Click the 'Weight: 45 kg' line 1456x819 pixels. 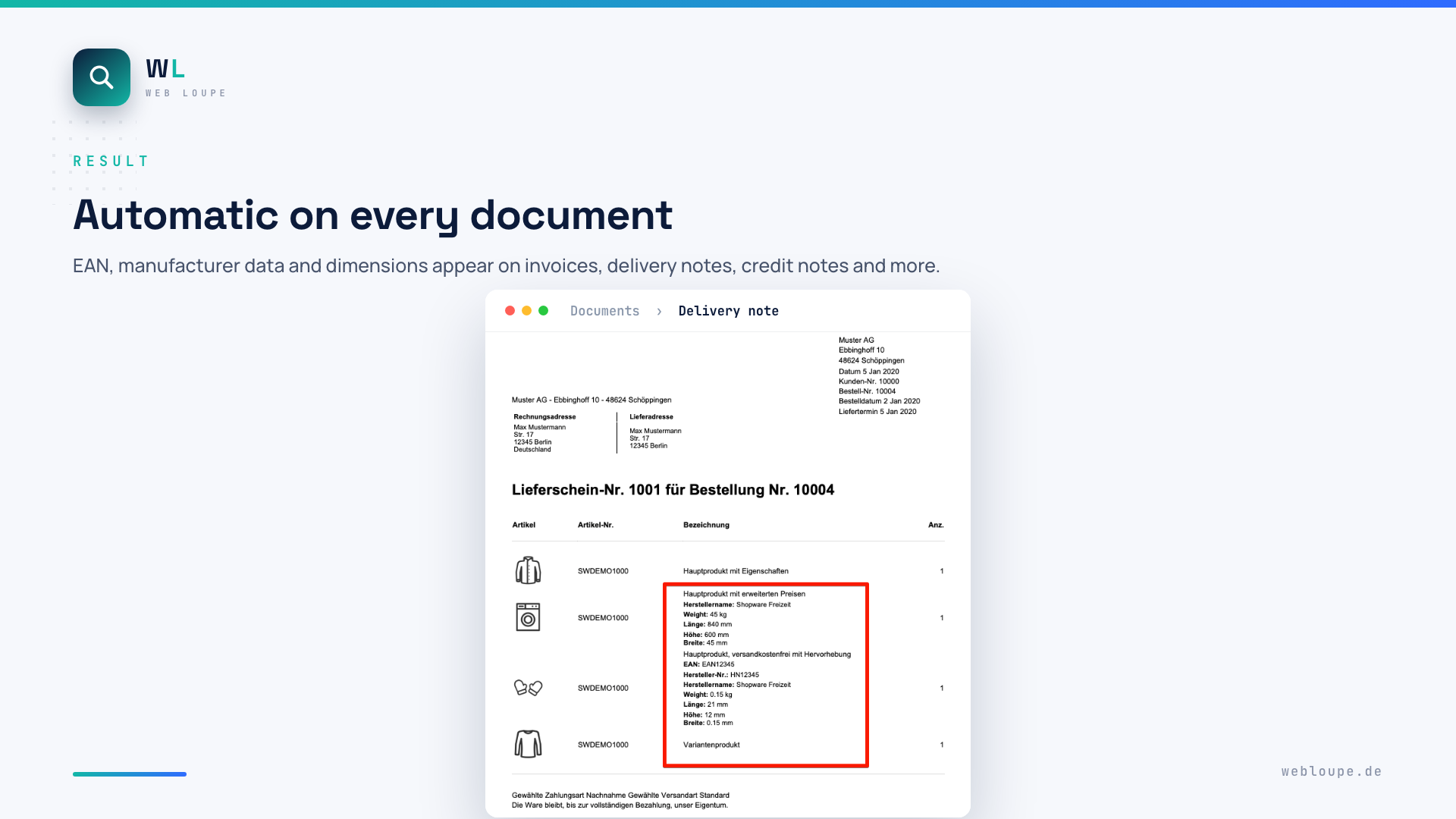click(704, 615)
